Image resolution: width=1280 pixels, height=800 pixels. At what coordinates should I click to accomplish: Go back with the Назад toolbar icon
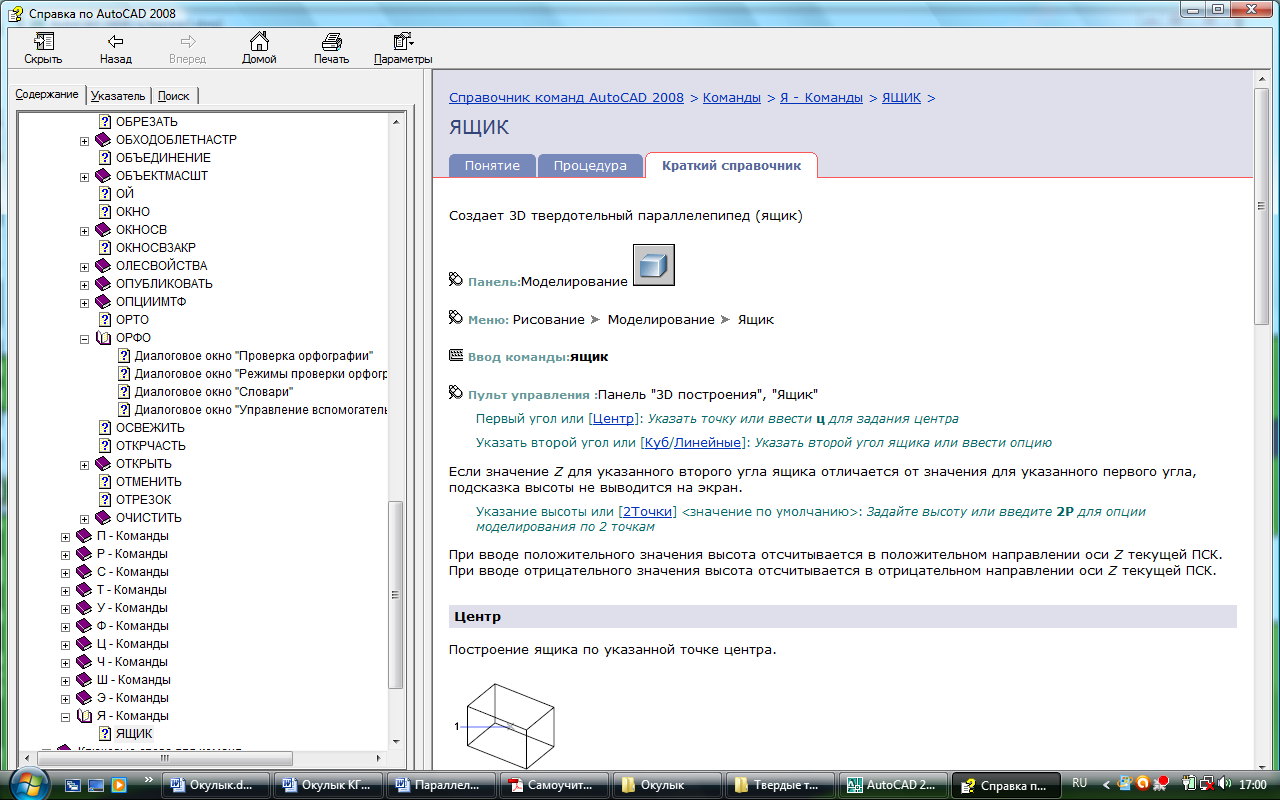tap(116, 42)
